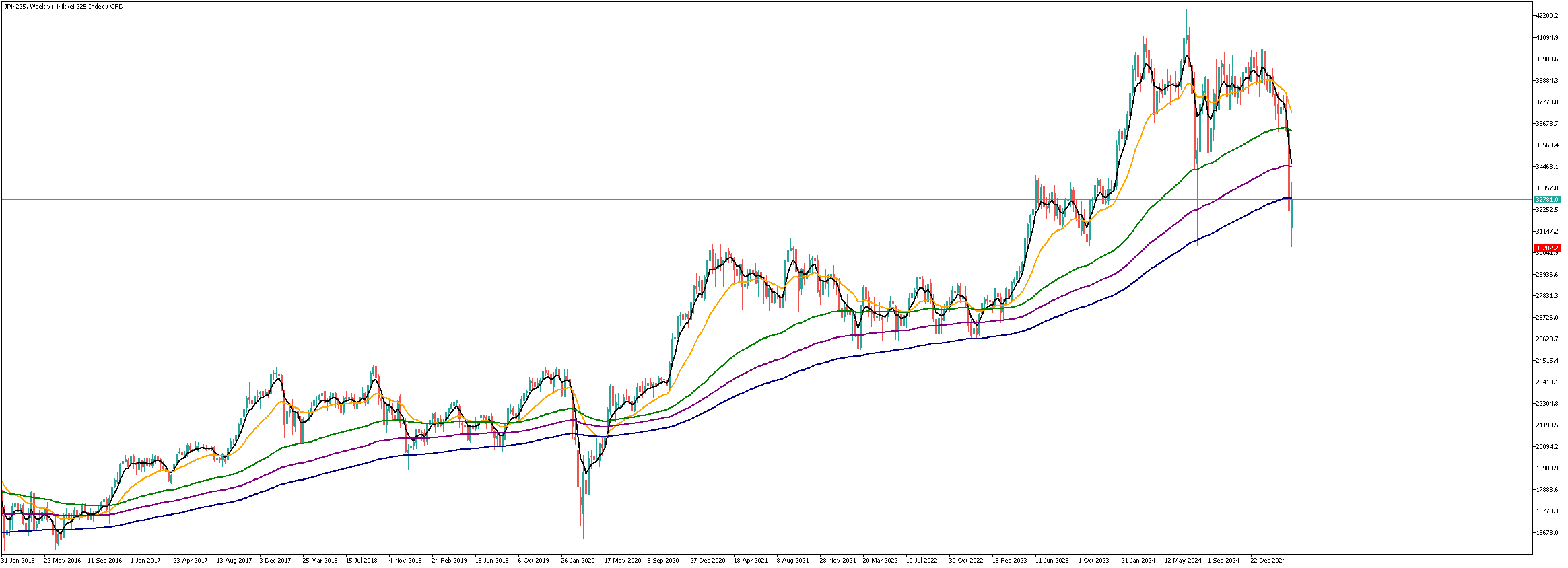Image resolution: width=1568 pixels, height=568 pixels.
Task: Select the red 30282.2 price label
Action: [1546, 248]
